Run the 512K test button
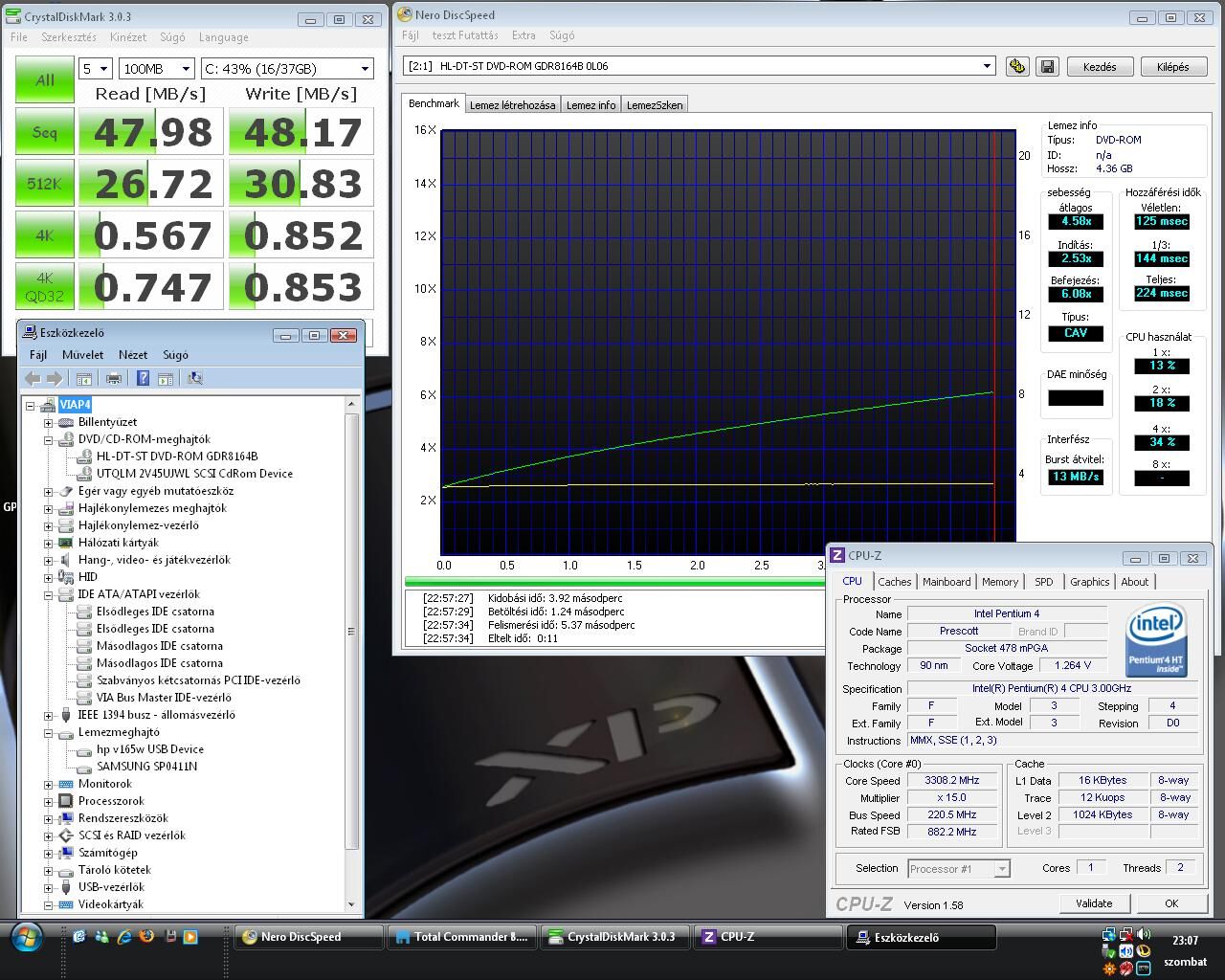1225x980 pixels. pyautogui.click(x=45, y=184)
